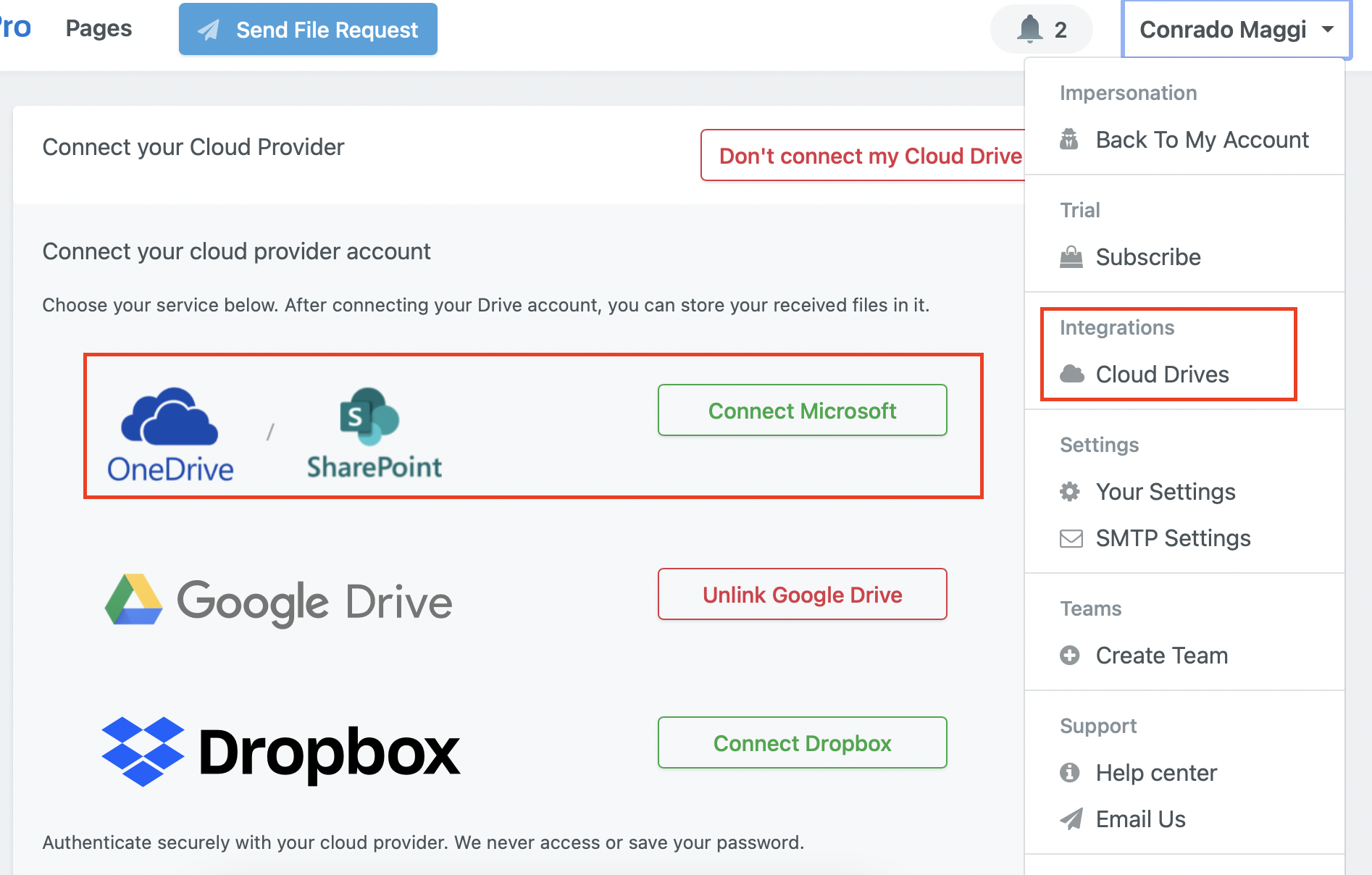Click the plus icon beside Create Team
Viewport: 1372px width, 875px height.
(x=1070, y=656)
